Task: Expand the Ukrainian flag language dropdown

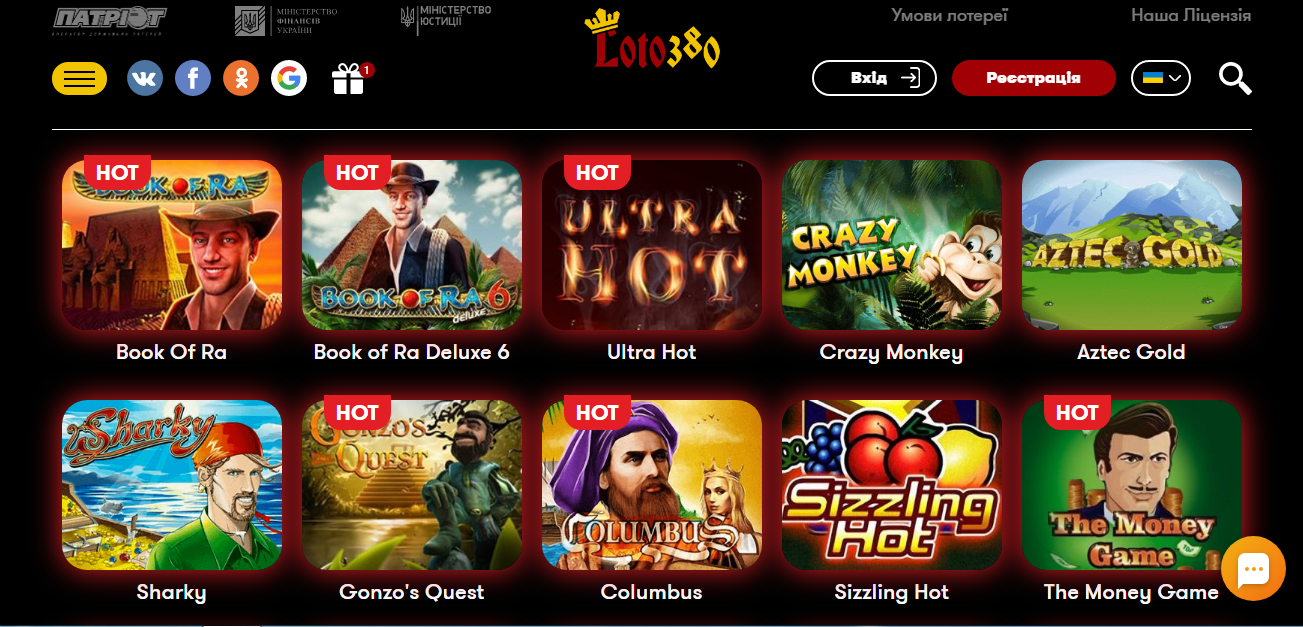Action: click(x=1161, y=78)
